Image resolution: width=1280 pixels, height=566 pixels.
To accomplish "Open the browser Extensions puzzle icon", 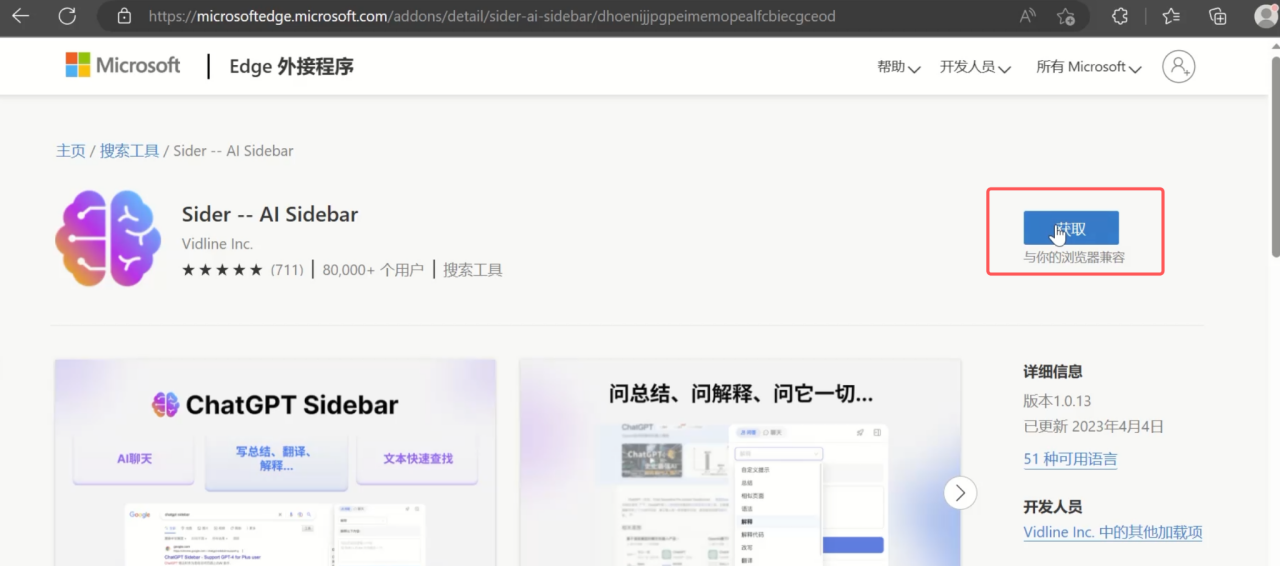I will tap(1120, 16).
